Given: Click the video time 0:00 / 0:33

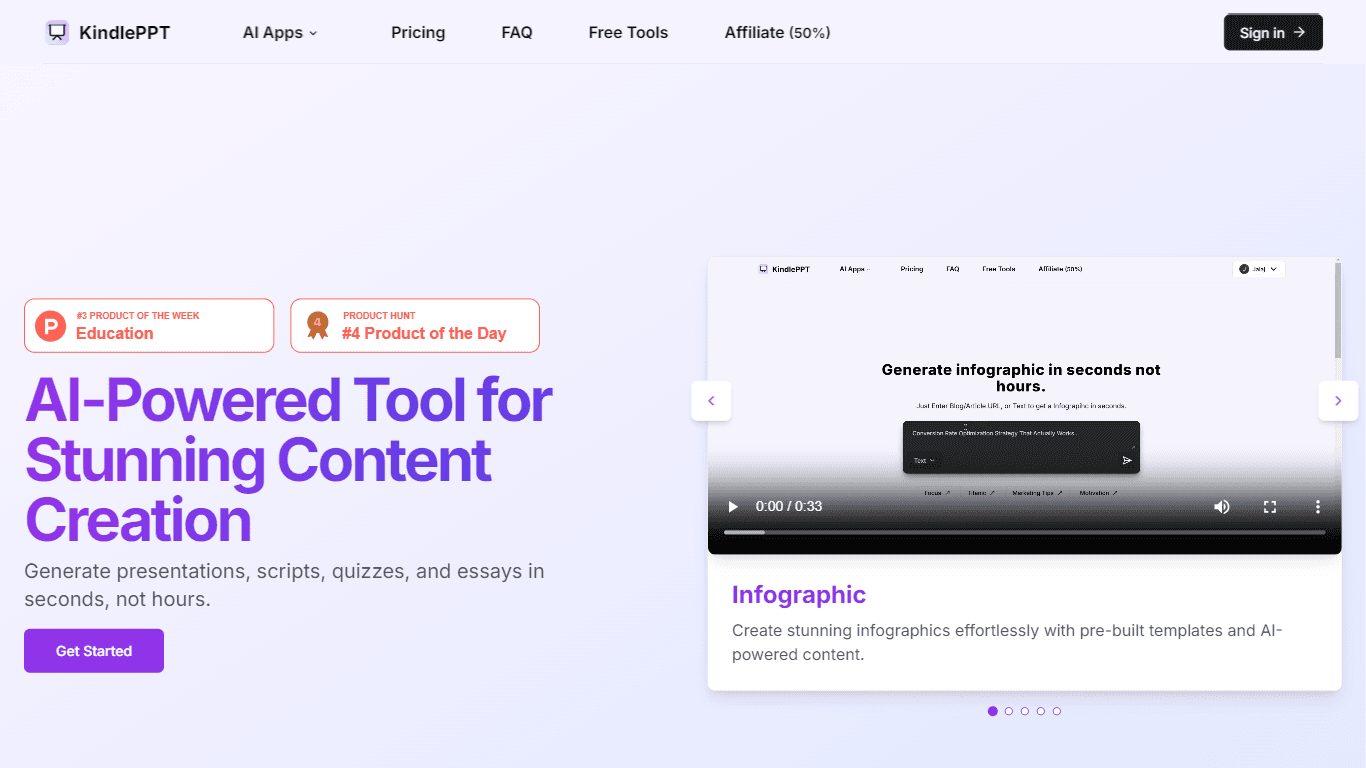Looking at the screenshot, I should (x=789, y=507).
